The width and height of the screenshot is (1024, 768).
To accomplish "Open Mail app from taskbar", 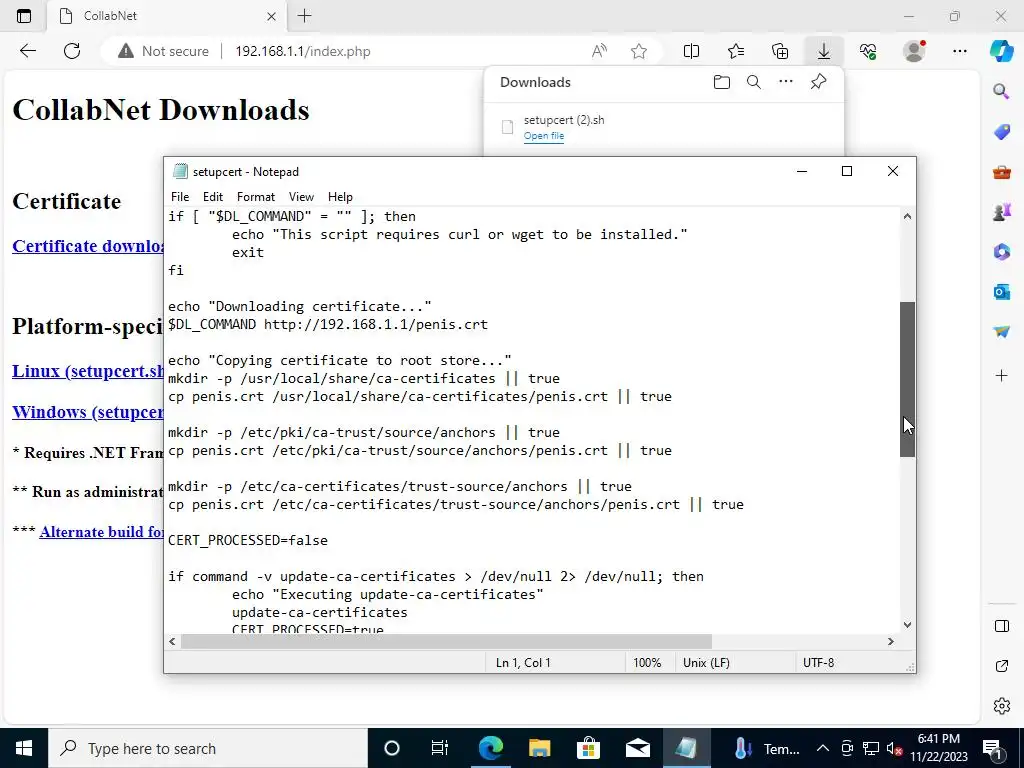I will [637, 748].
